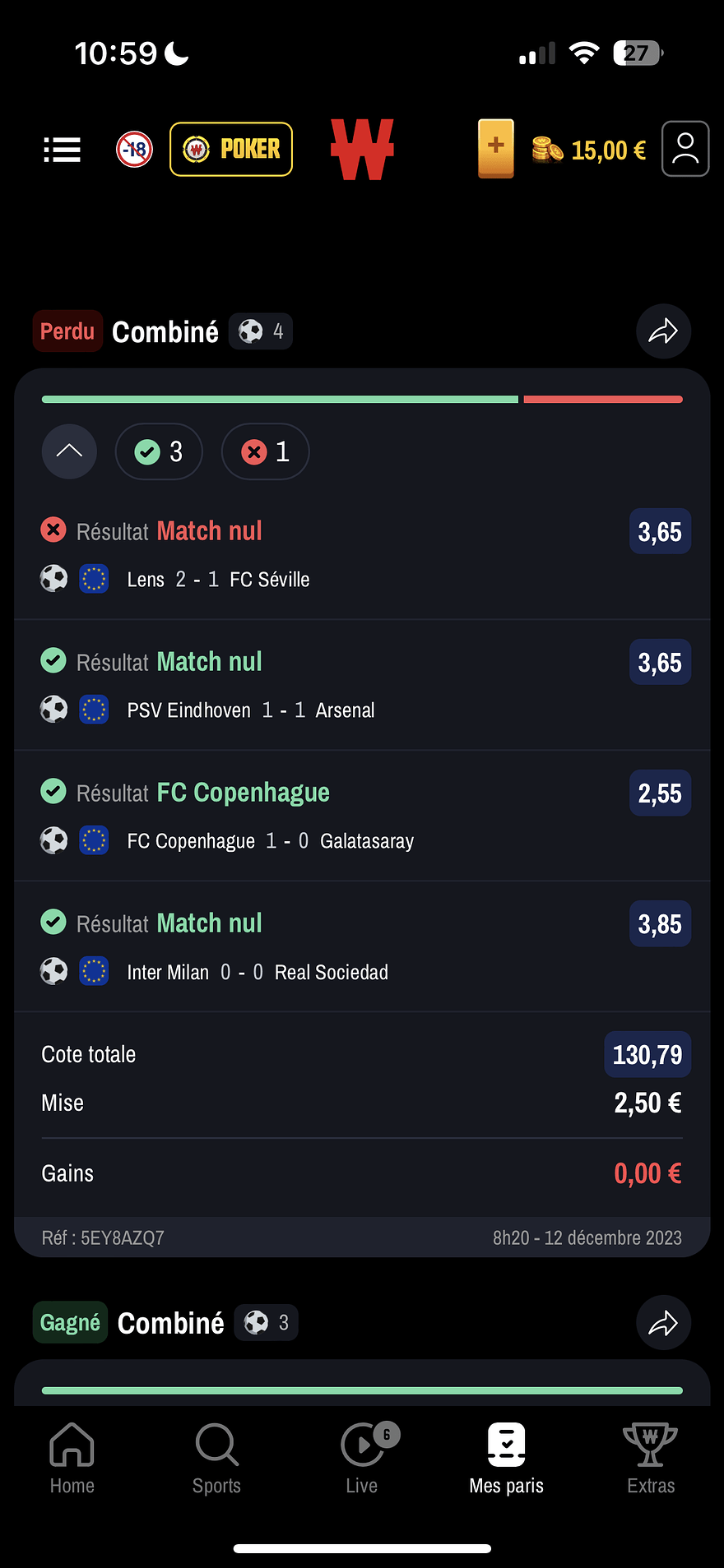Tap the bet progress bar

click(362, 400)
